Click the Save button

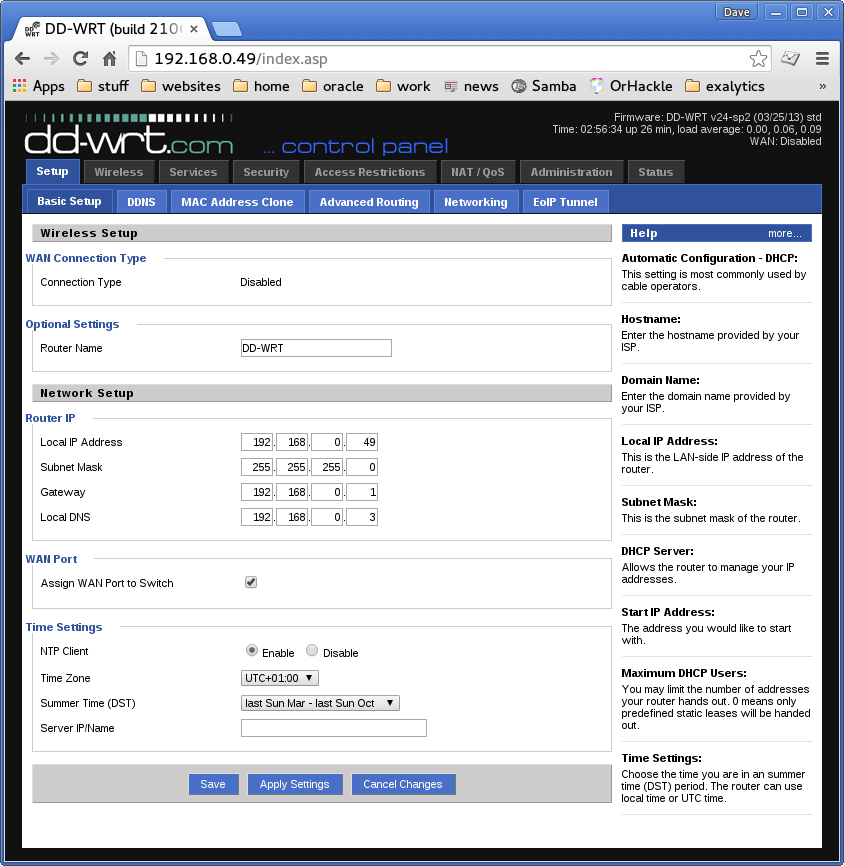(x=213, y=784)
